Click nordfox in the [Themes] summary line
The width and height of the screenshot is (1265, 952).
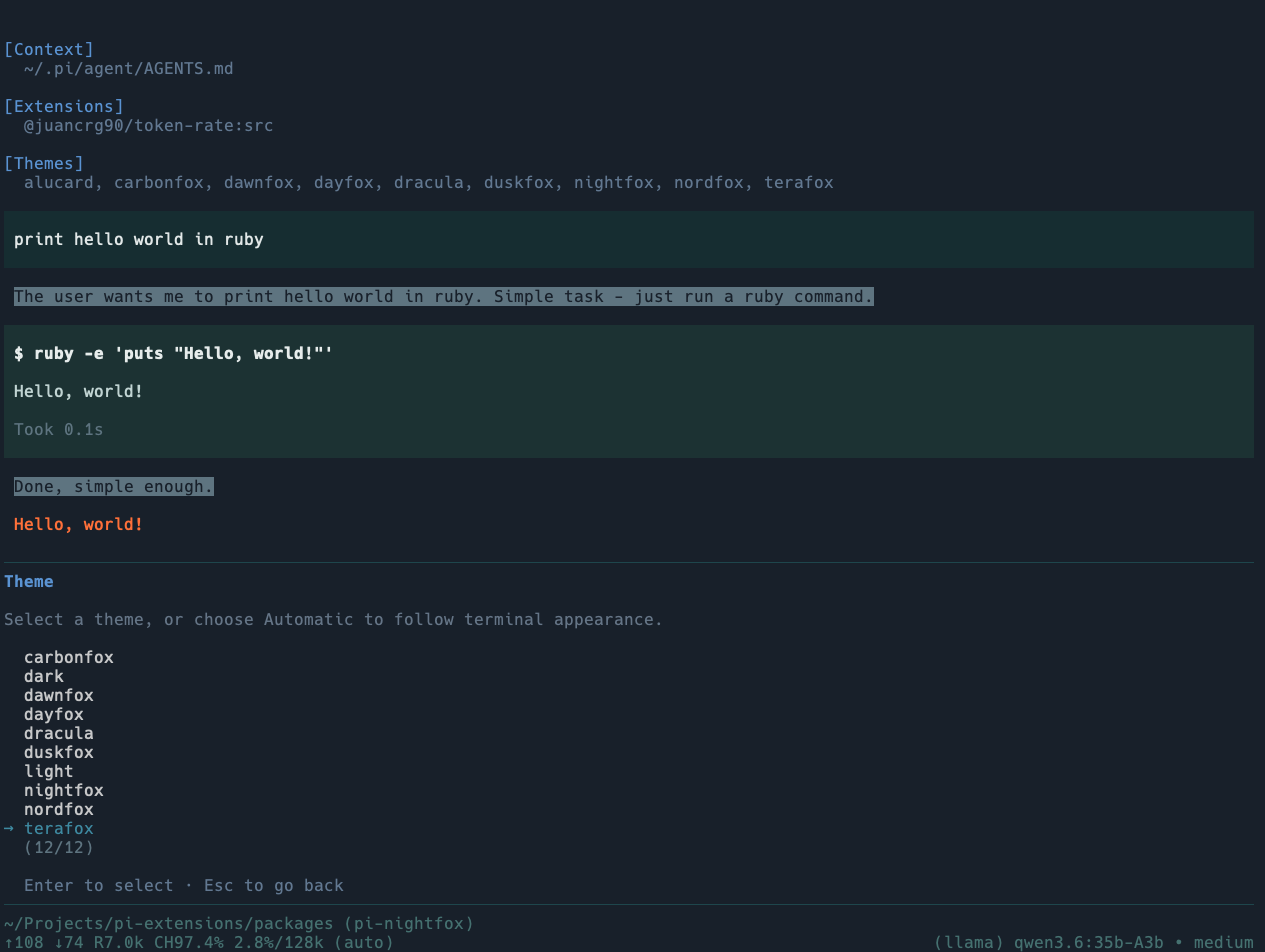pos(709,182)
